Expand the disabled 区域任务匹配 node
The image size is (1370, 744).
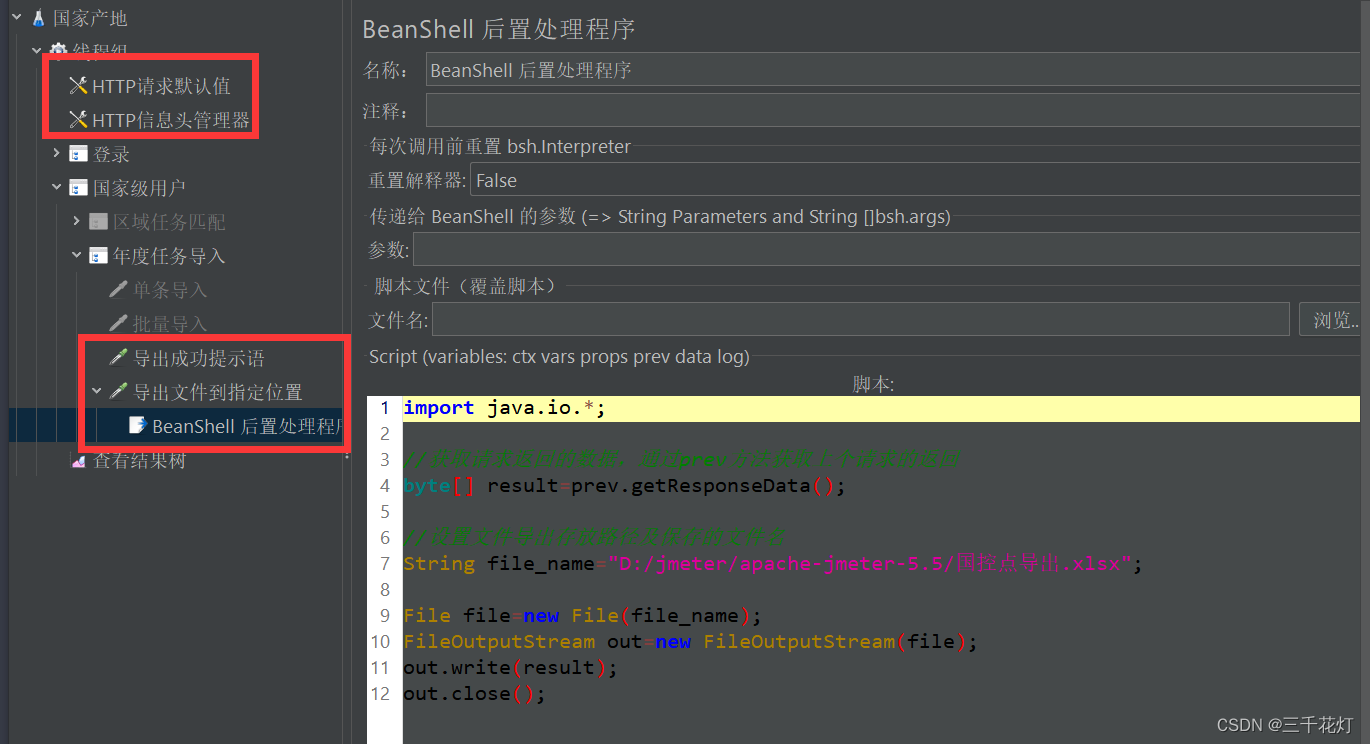(77, 222)
